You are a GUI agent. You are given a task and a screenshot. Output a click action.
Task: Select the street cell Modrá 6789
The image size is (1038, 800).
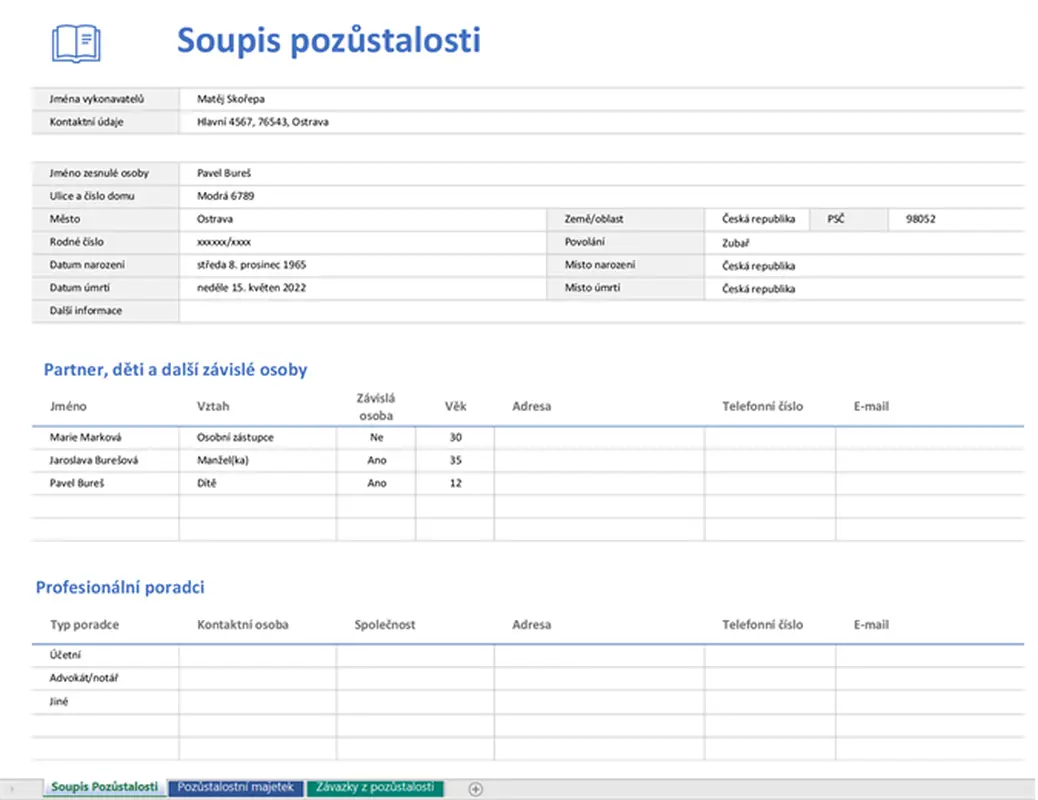601,196
